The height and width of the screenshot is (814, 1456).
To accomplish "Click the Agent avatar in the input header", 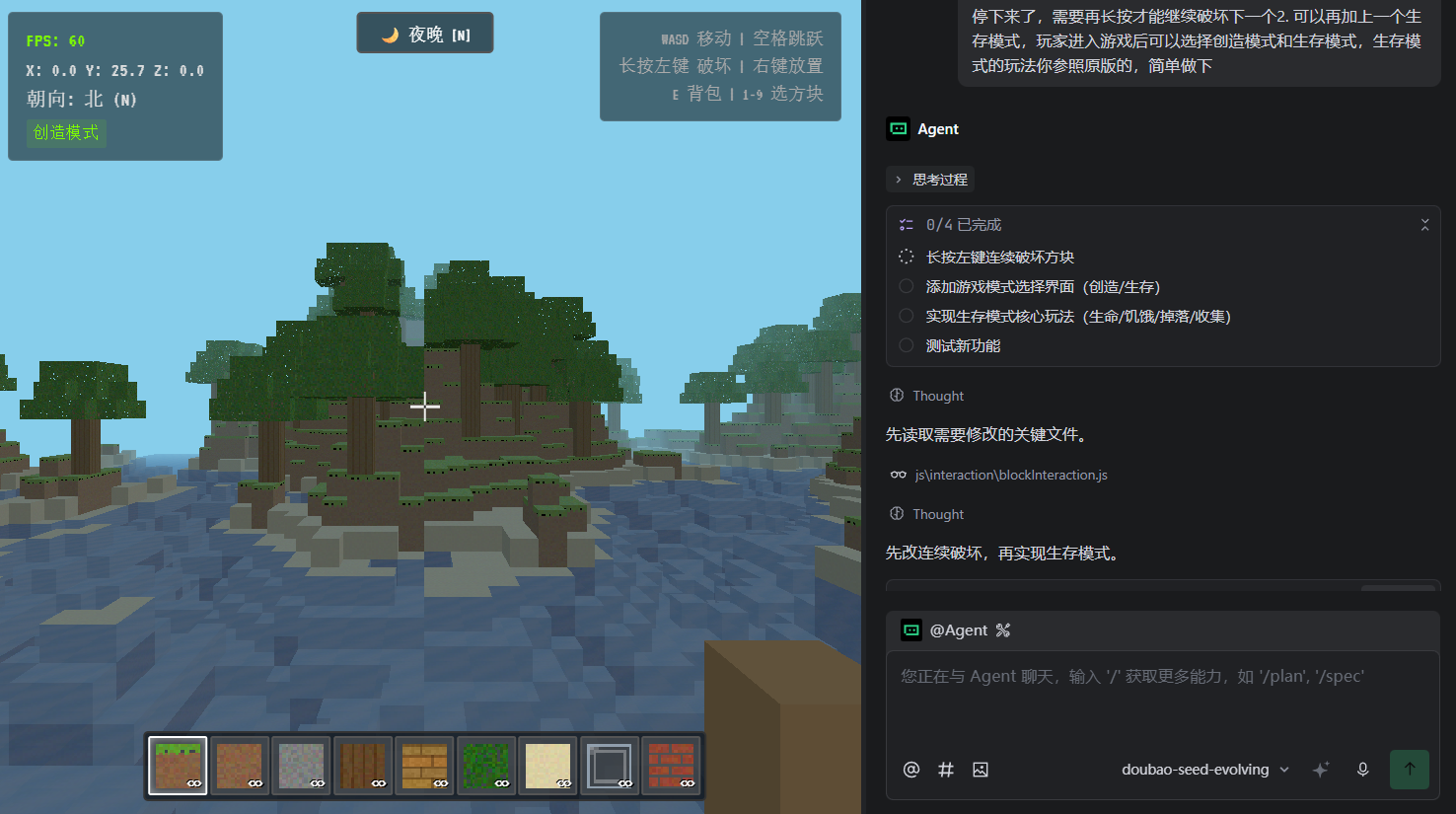I will tap(911, 629).
